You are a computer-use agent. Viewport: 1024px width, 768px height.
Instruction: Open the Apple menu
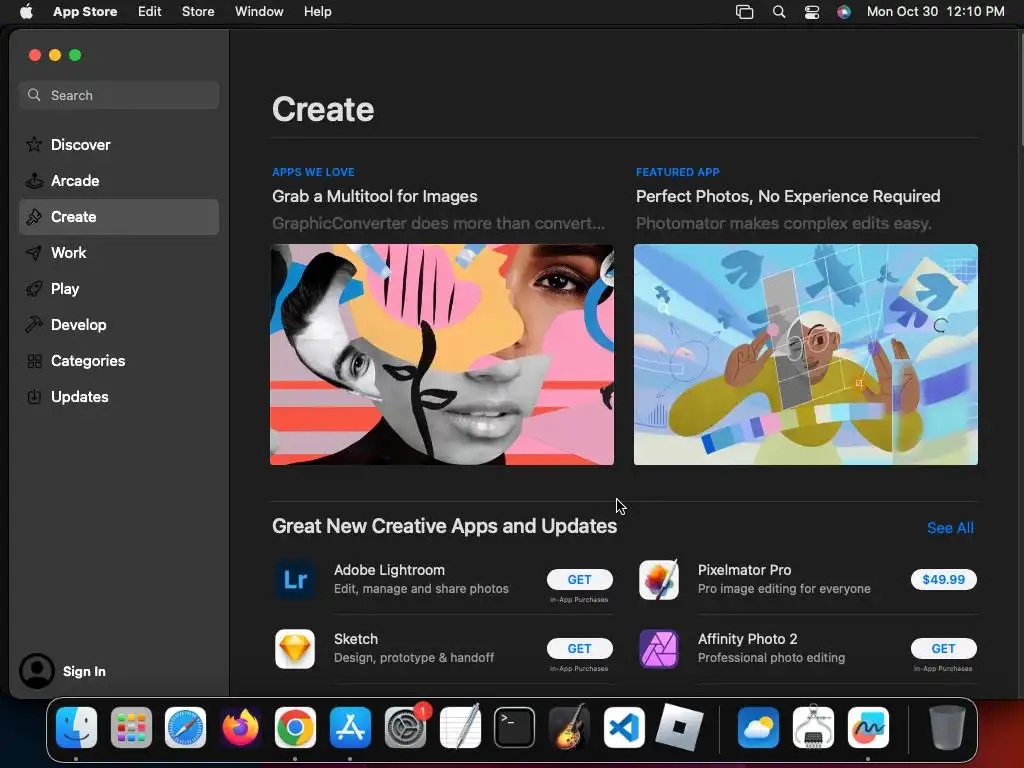click(26, 11)
